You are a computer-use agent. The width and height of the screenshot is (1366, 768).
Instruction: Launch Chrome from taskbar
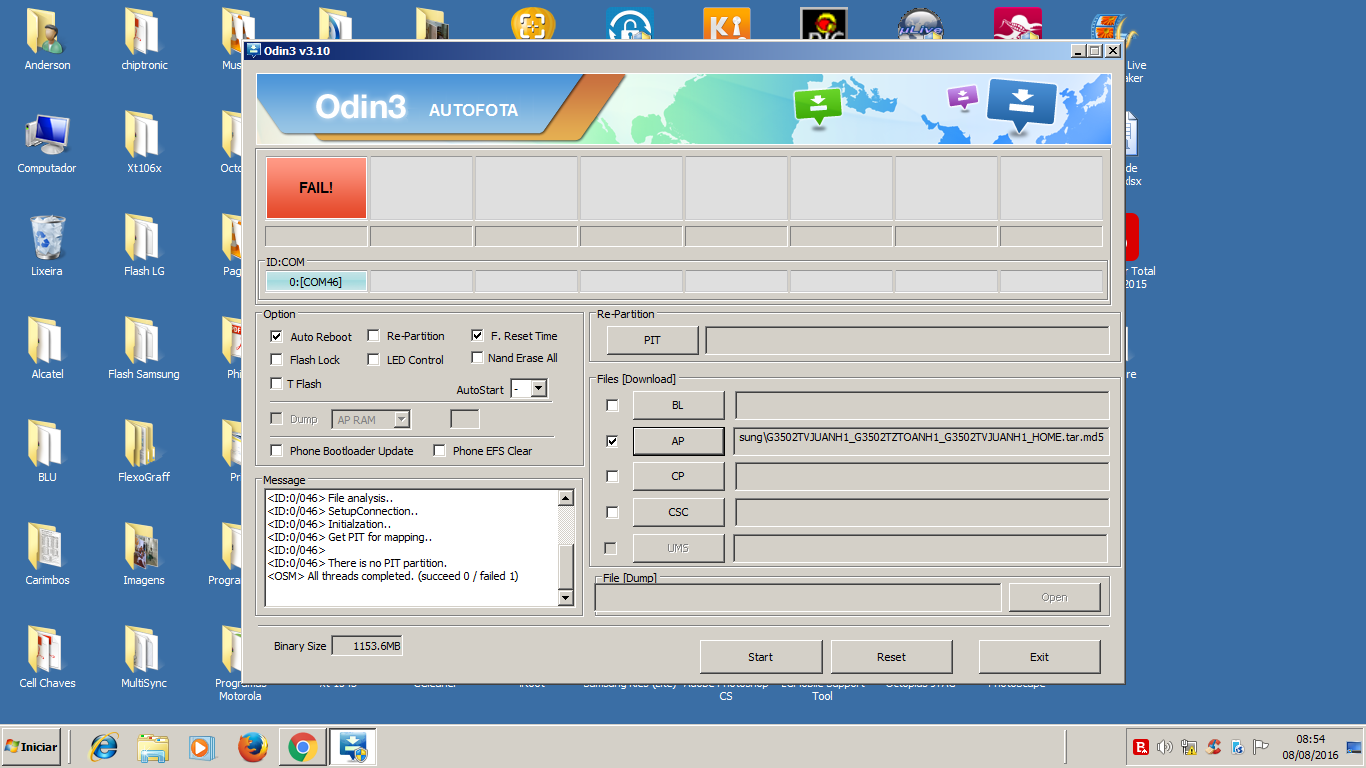tap(303, 747)
